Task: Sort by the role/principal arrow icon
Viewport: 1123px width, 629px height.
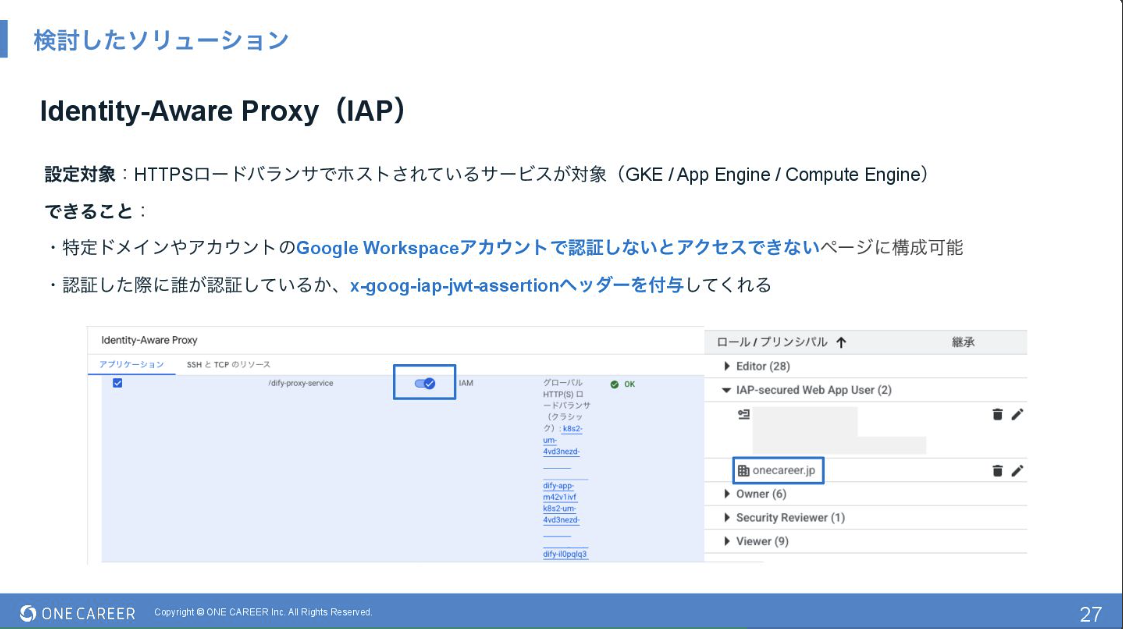Action: click(x=841, y=342)
